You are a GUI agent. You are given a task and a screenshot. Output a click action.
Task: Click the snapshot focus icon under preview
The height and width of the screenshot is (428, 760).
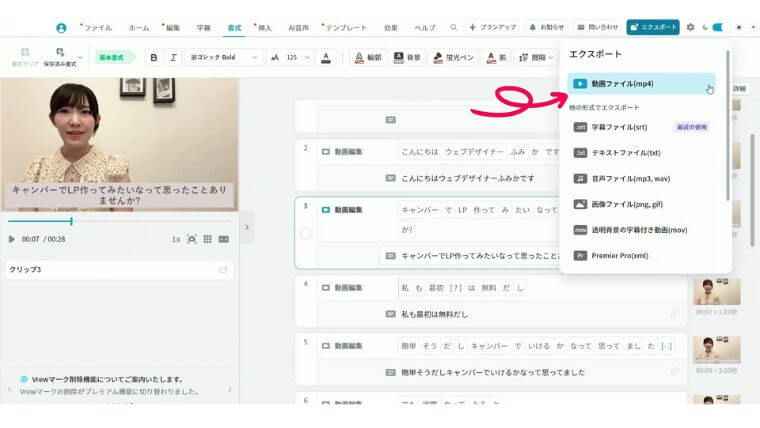coord(192,239)
